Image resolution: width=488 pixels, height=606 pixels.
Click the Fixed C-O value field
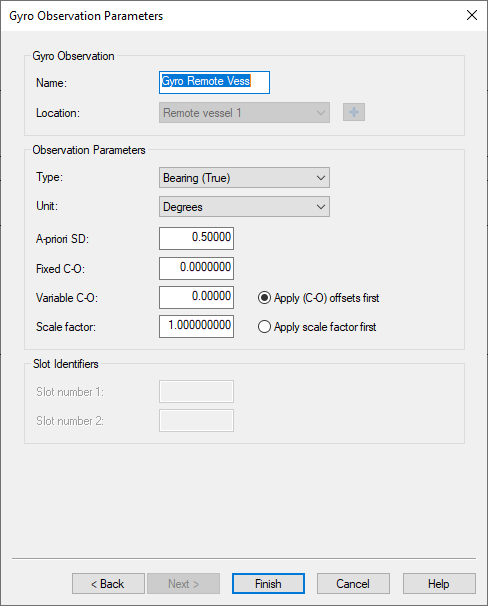click(x=196, y=268)
